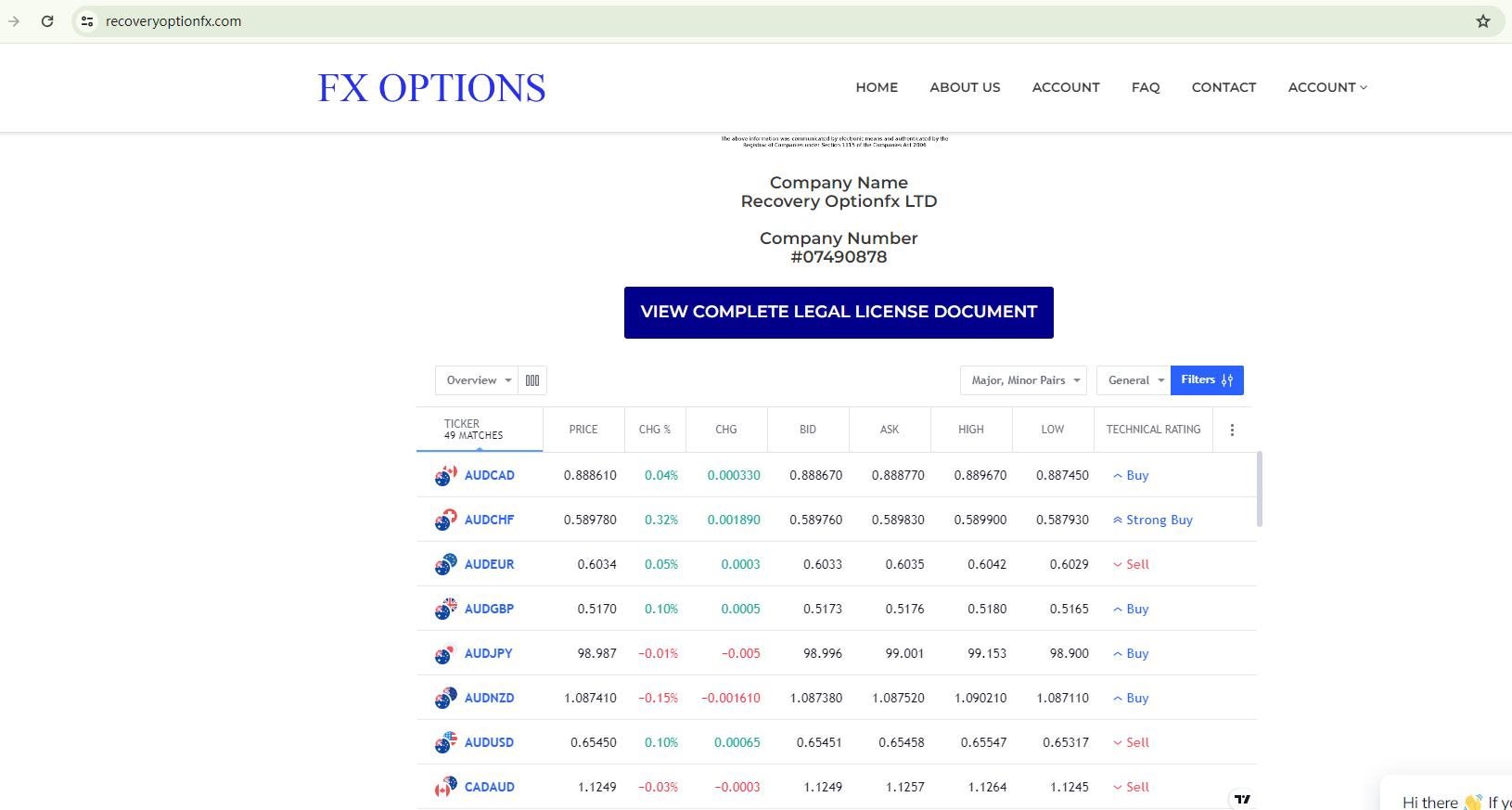The height and width of the screenshot is (810, 1512).
Task: Click the screener's vertical scrollbar
Action: [1259, 489]
